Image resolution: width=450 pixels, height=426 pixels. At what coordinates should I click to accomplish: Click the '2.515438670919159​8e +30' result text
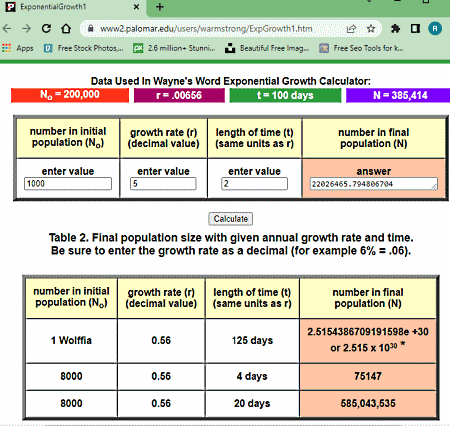368,332
